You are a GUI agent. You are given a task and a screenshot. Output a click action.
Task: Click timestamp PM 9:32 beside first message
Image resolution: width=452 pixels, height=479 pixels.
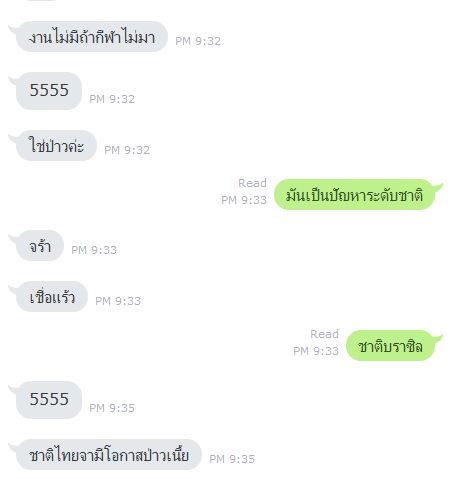[198, 41]
